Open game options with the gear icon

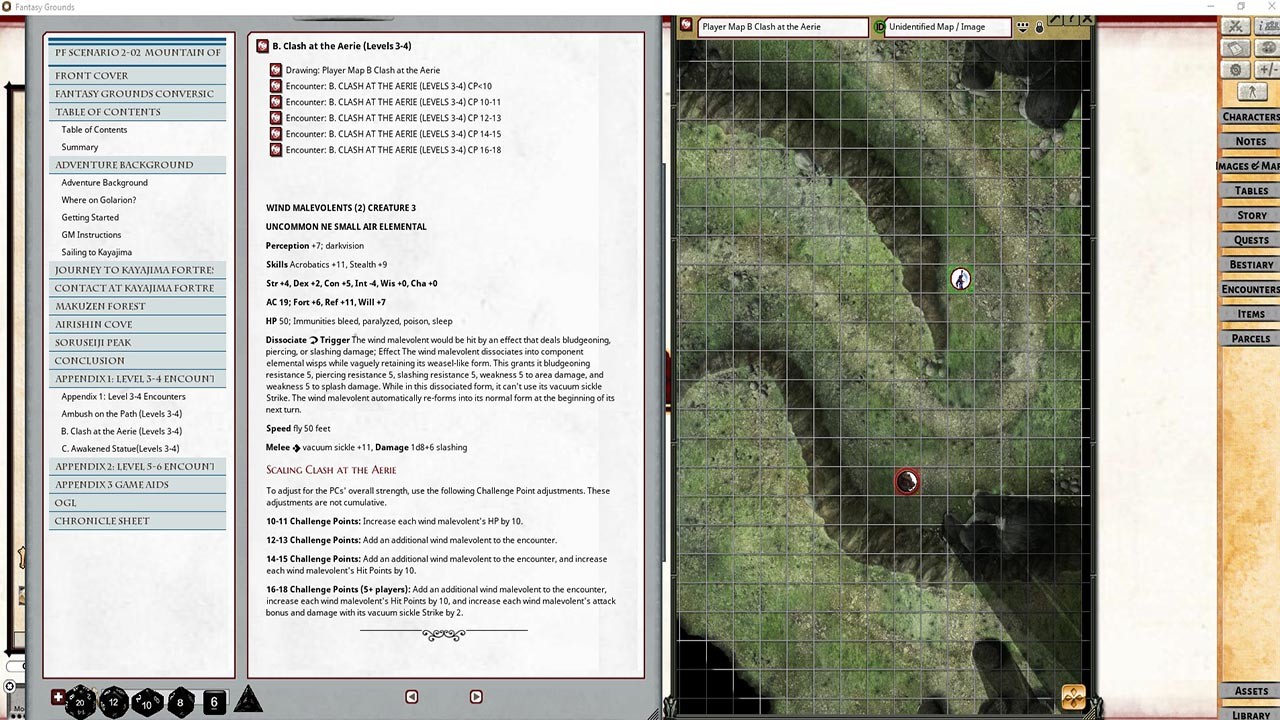1236,69
